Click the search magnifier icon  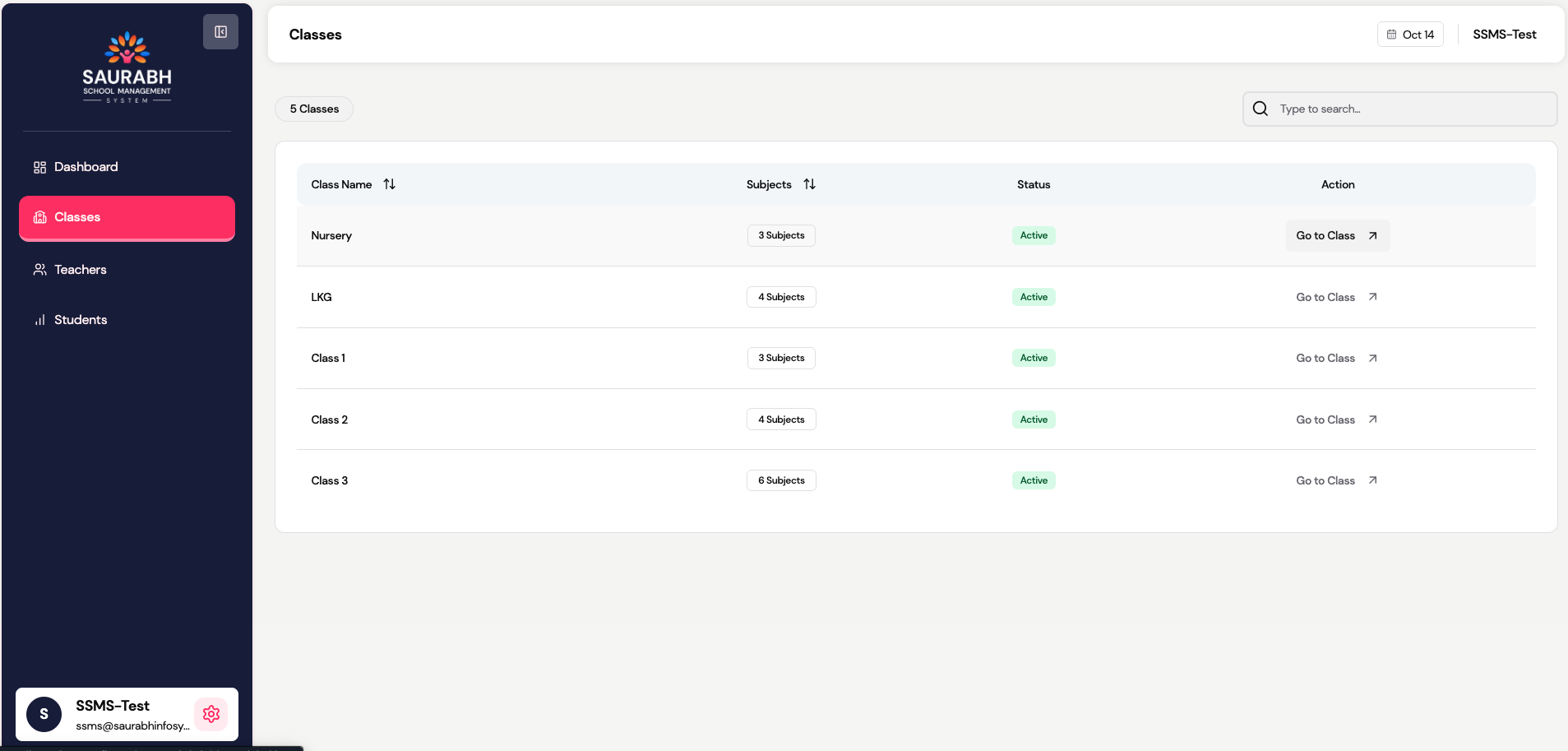point(1260,109)
